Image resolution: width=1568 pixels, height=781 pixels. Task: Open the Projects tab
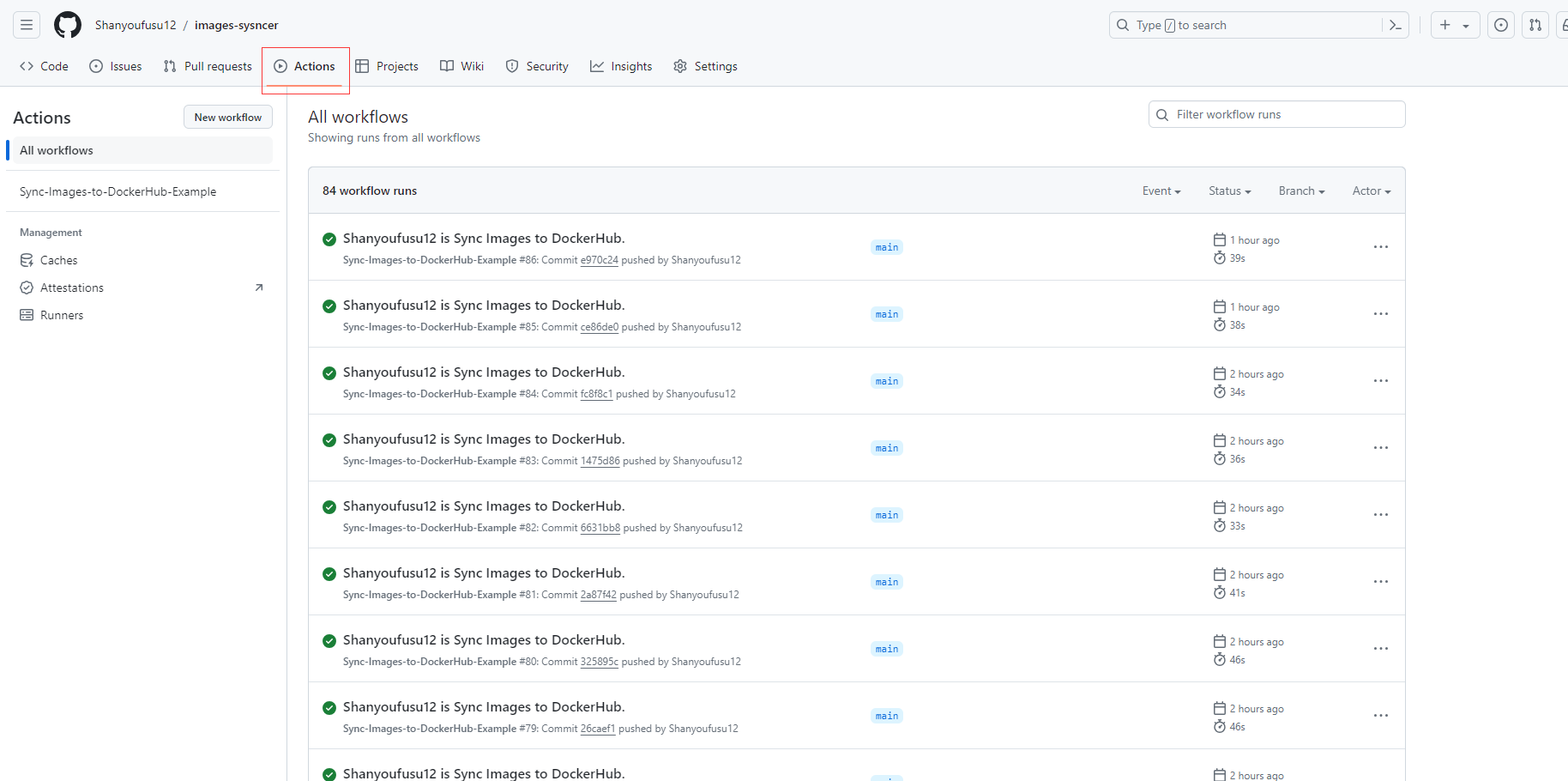pyautogui.click(x=387, y=66)
